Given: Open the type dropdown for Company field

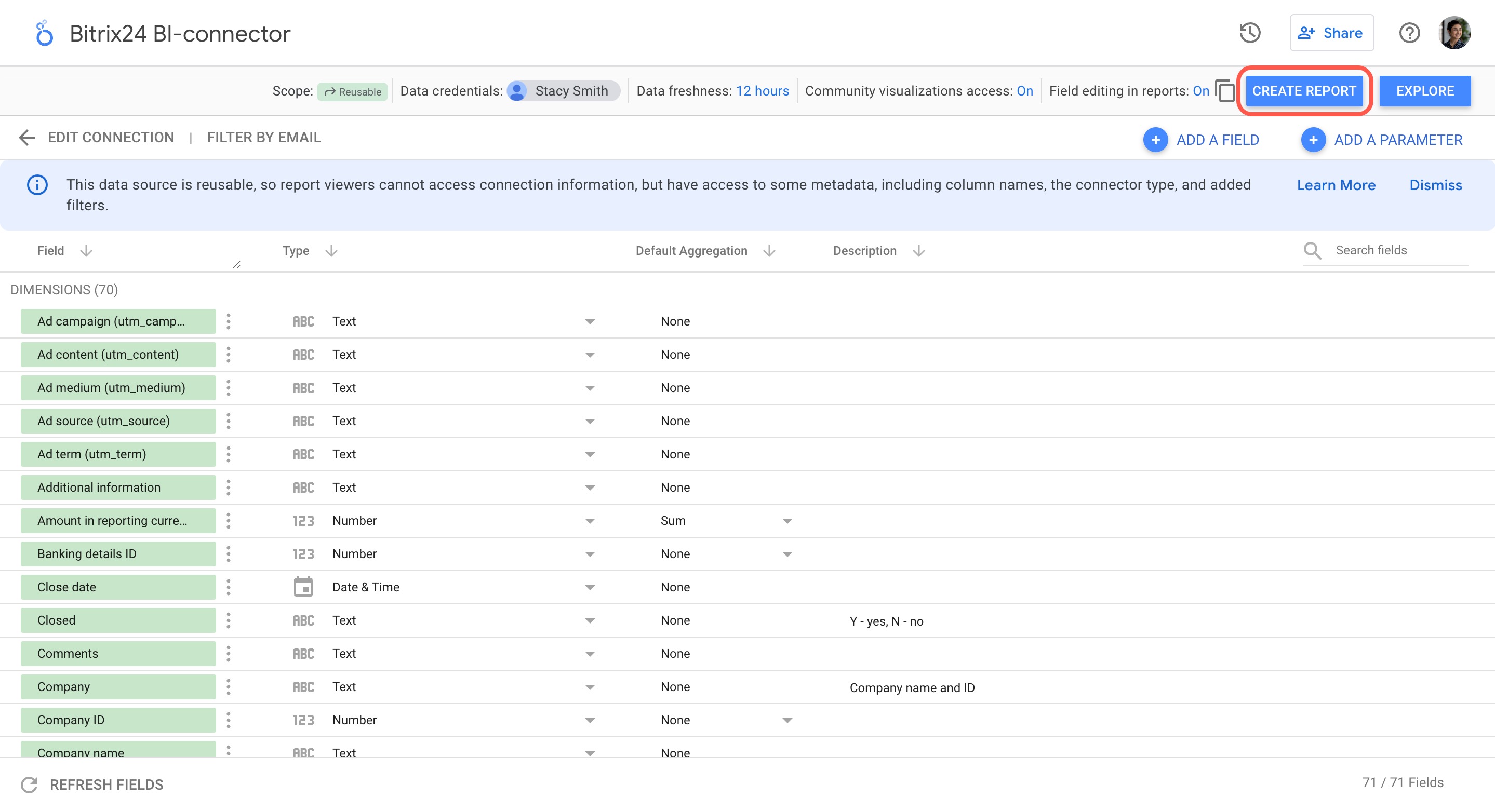Looking at the screenshot, I should click(x=590, y=687).
